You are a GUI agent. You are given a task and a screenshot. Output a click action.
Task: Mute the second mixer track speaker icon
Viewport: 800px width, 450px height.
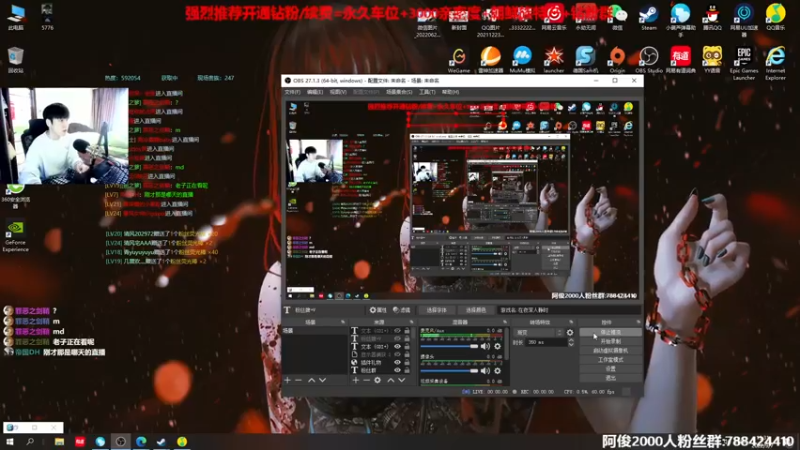pos(485,370)
